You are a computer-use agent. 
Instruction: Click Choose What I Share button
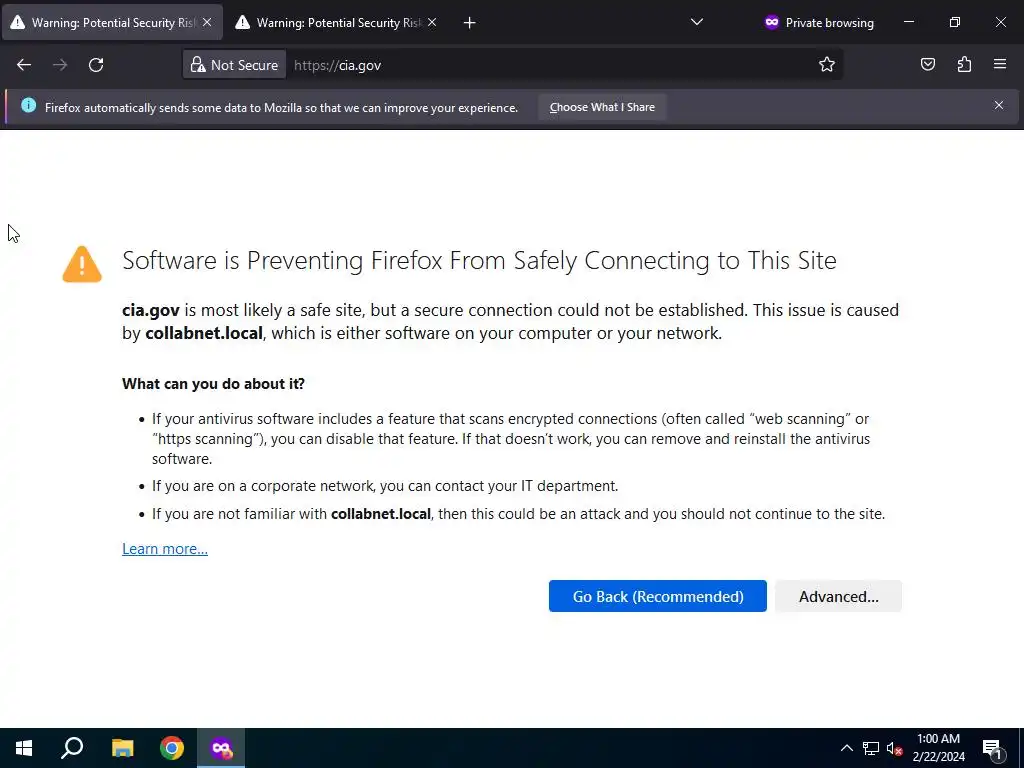[x=602, y=107]
